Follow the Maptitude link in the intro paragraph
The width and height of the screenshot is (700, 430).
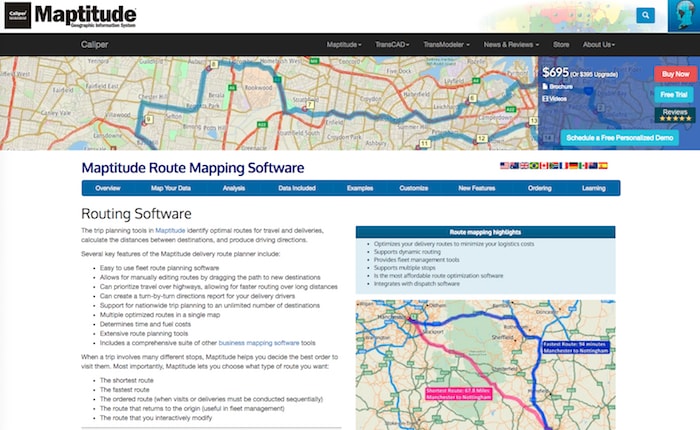coord(170,230)
